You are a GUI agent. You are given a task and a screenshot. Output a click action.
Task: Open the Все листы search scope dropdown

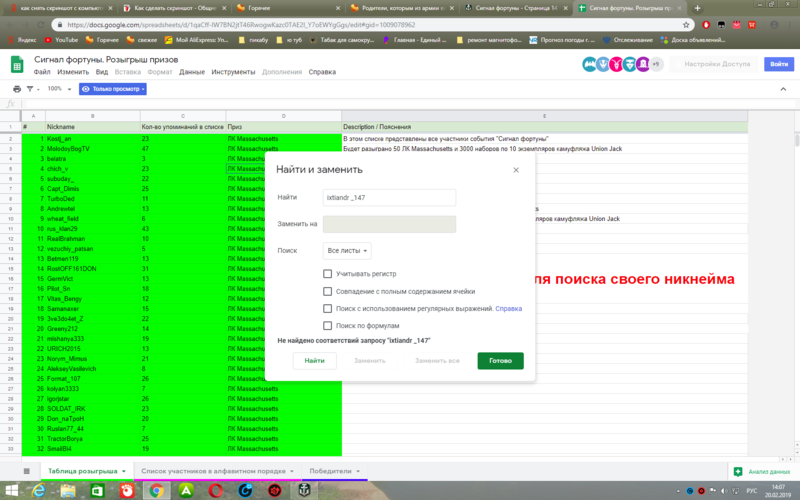(347, 251)
